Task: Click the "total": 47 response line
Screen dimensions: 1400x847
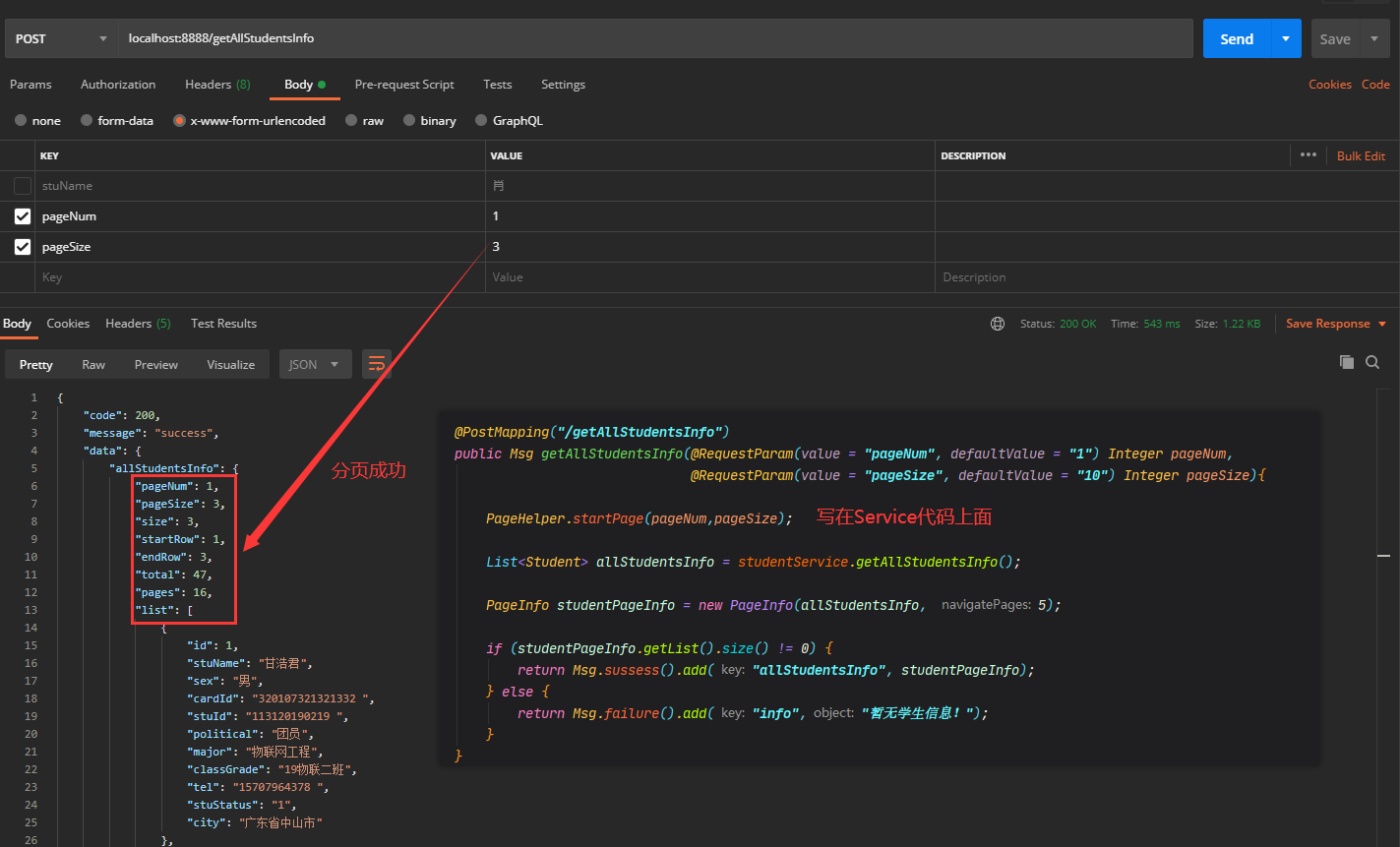Action: point(175,575)
